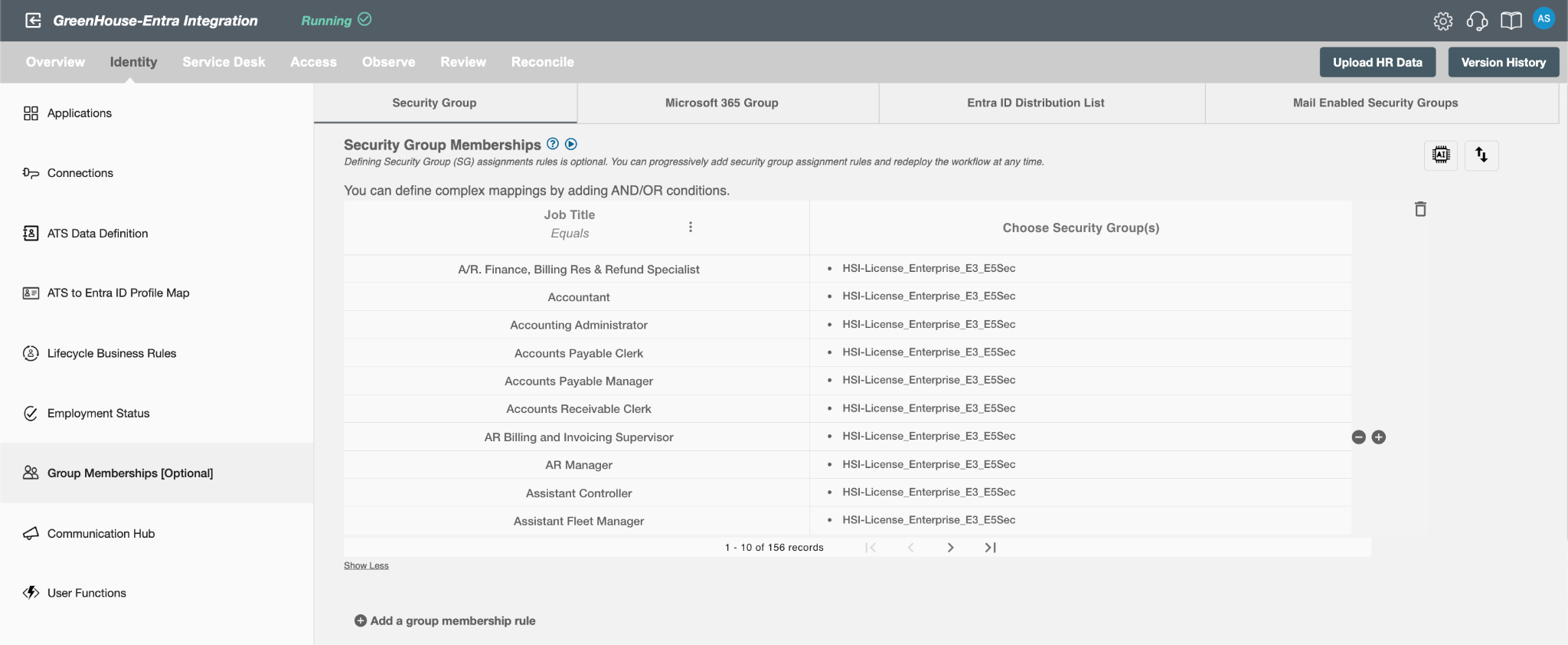Switch to the Overview tab
The height and width of the screenshot is (645, 1568).
pos(55,62)
